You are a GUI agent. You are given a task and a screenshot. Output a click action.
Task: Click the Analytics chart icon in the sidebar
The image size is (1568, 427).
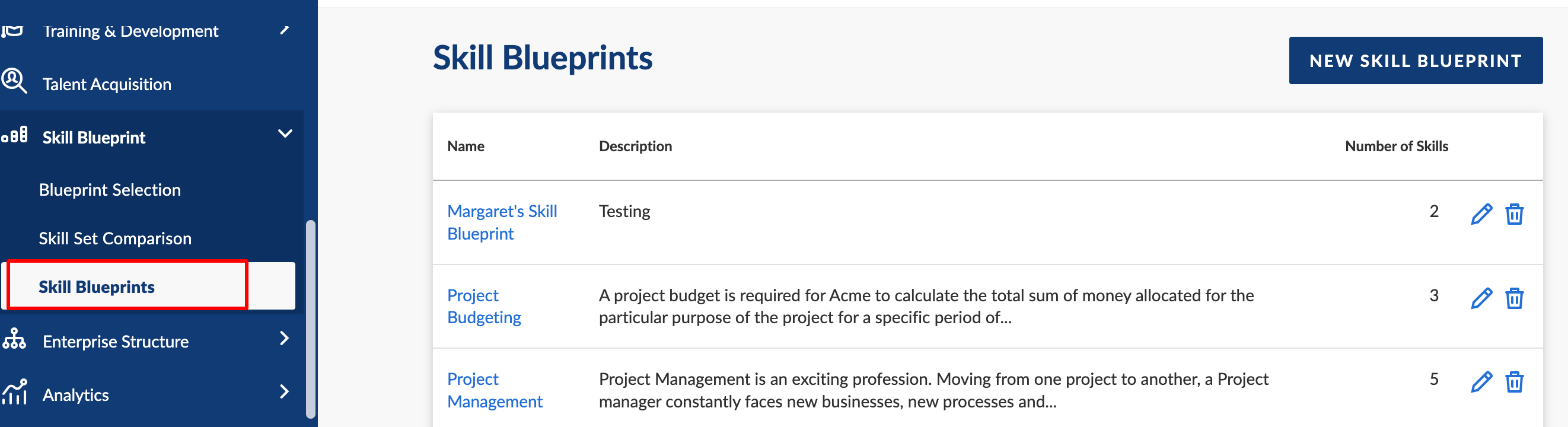(15, 391)
